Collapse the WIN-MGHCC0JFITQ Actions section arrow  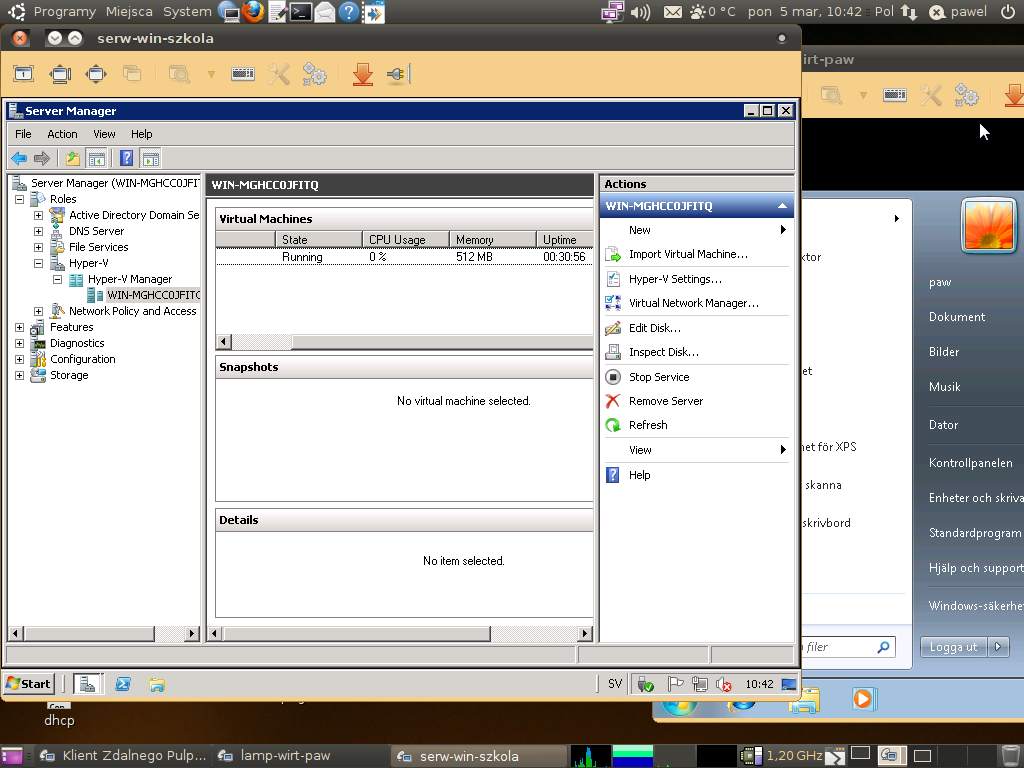point(783,206)
